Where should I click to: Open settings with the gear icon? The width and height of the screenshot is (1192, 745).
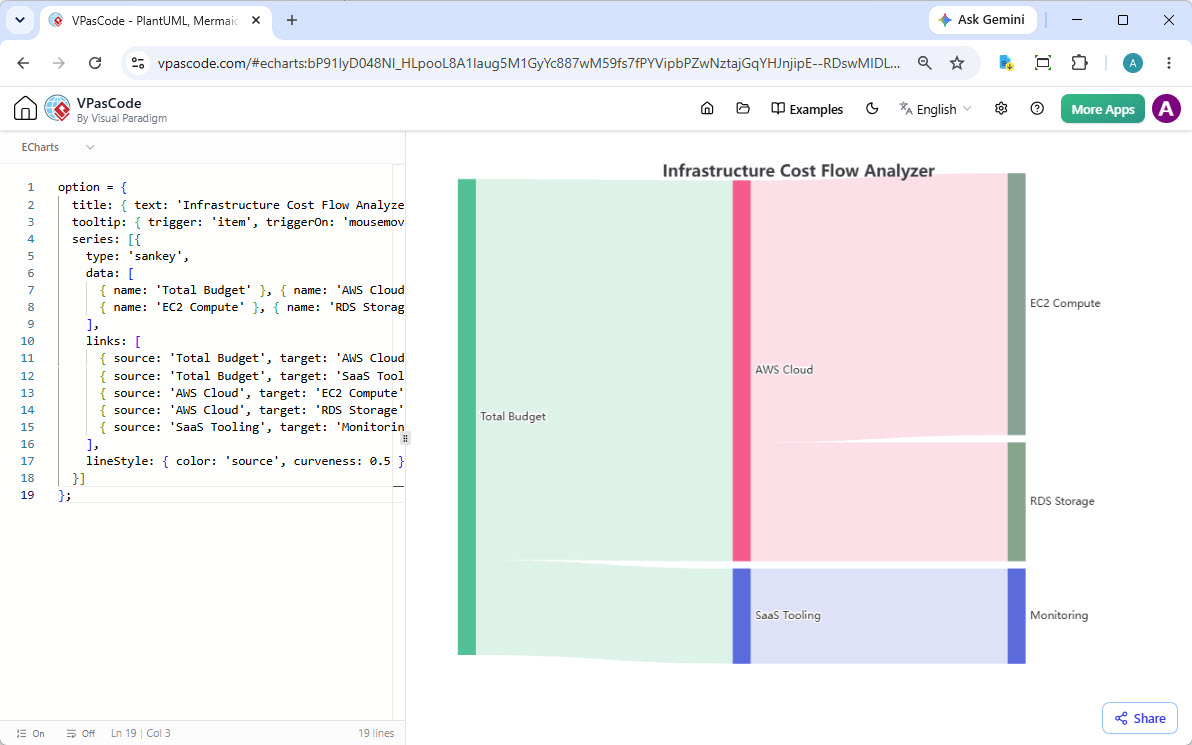(1001, 109)
